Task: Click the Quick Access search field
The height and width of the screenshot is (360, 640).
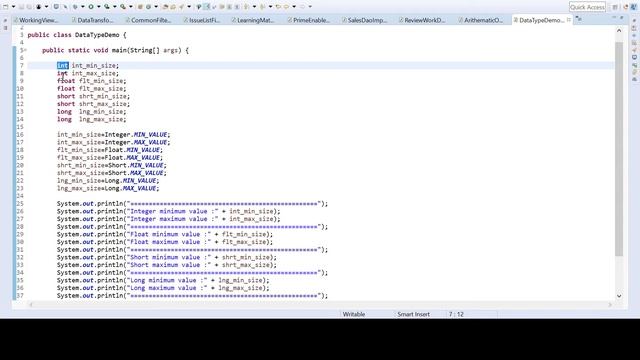Action: pyautogui.click(x=587, y=7)
